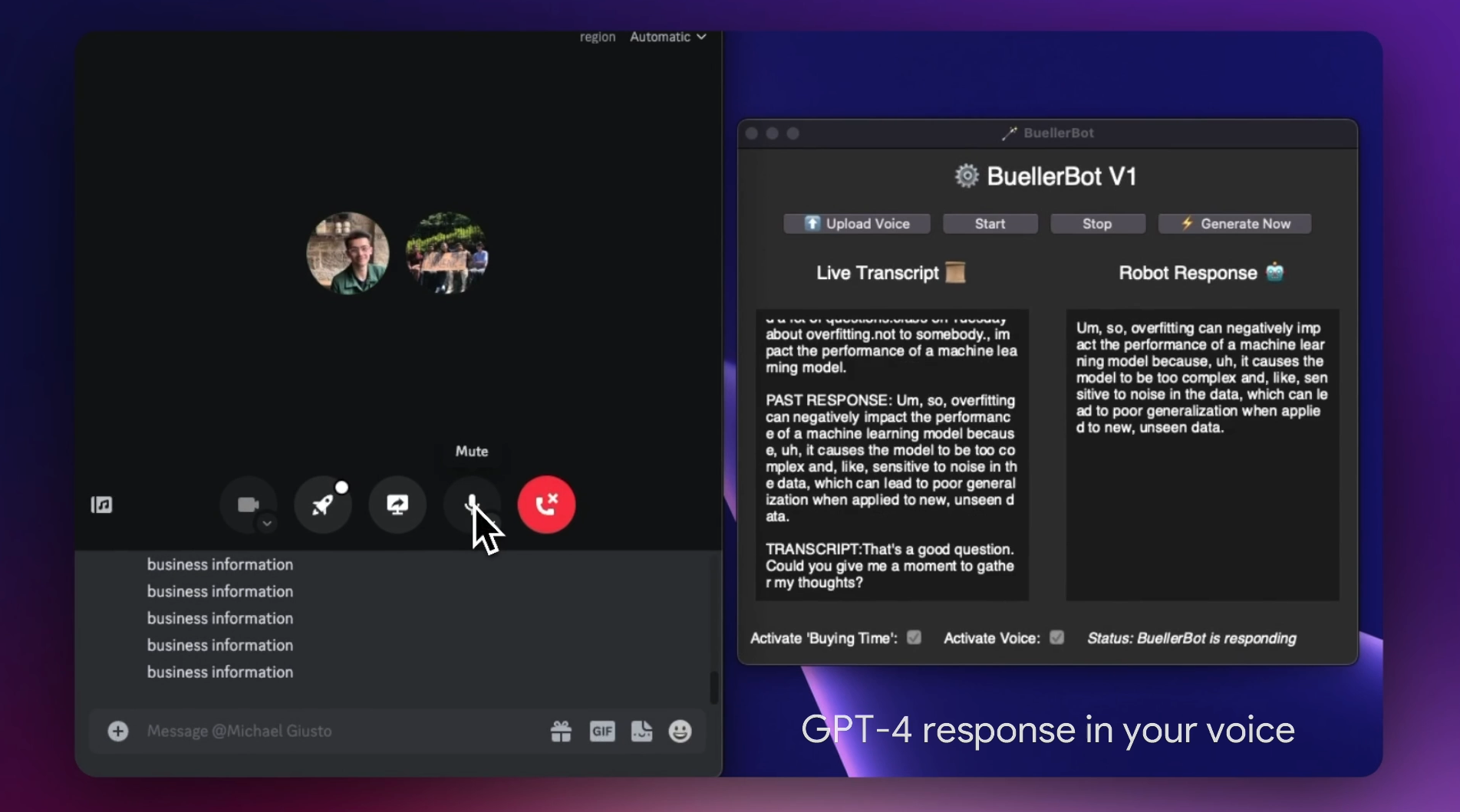Image resolution: width=1460 pixels, height=812 pixels.
Task: Toggle the Activate 'Buying Time' checkbox
Action: pyautogui.click(x=914, y=637)
